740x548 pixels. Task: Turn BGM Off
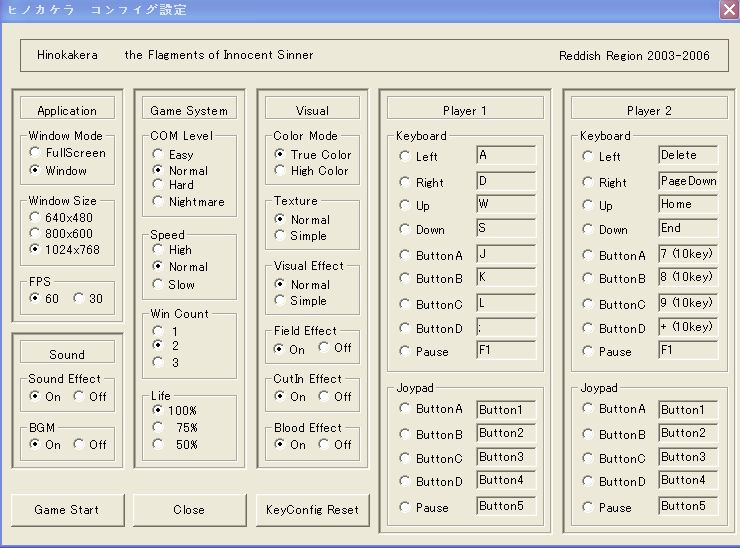pyautogui.click(x=79, y=444)
